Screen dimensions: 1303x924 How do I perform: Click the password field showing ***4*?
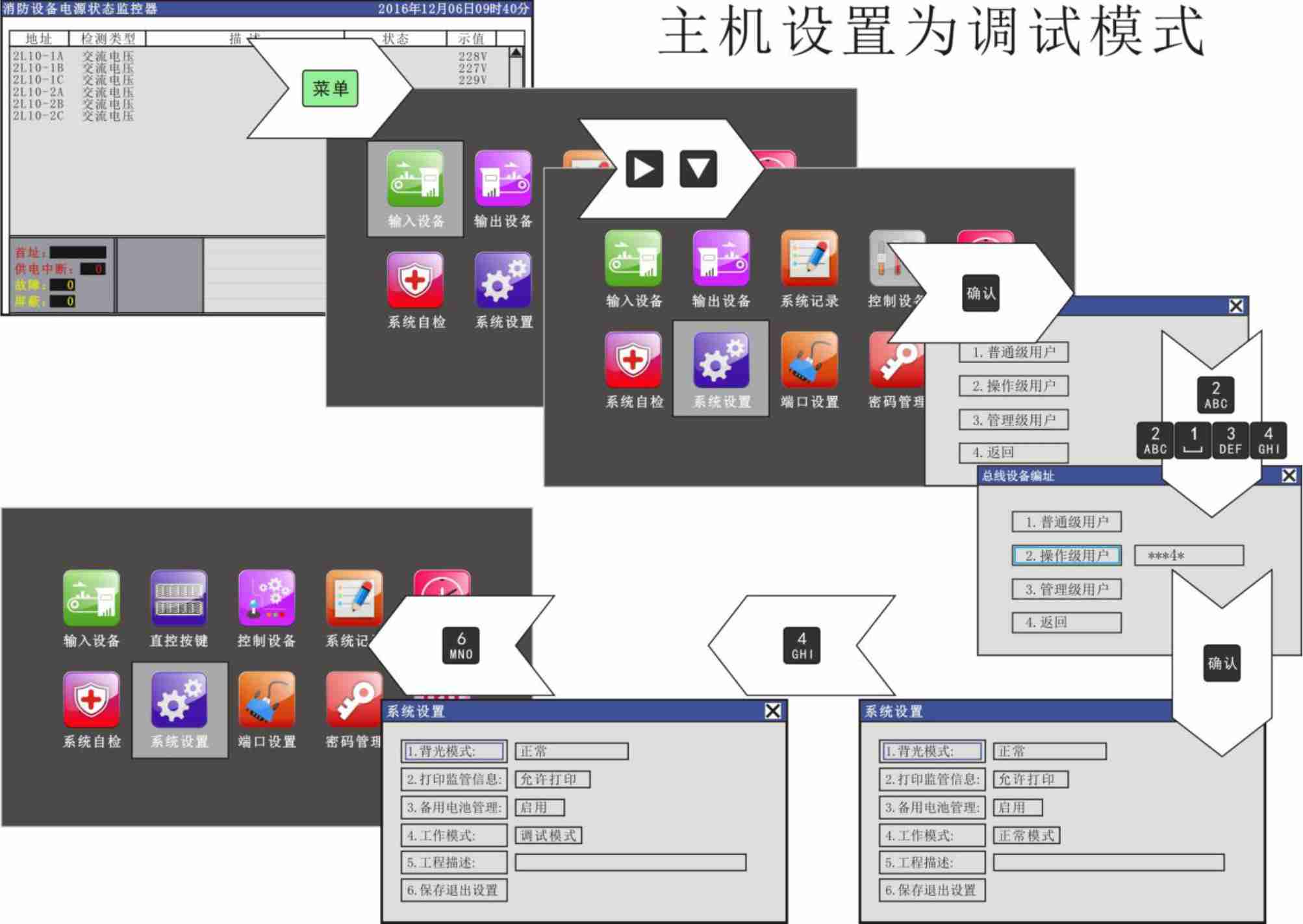[x=1189, y=556]
